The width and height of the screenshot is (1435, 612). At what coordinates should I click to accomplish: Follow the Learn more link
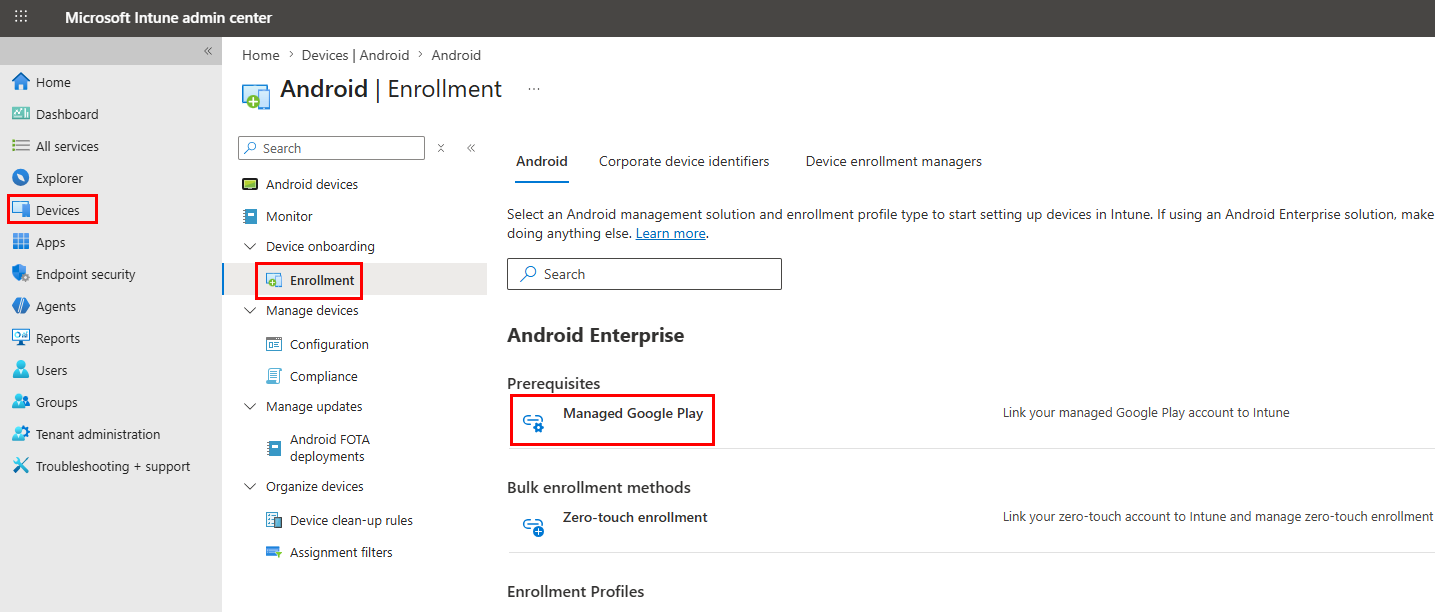click(671, 233)
